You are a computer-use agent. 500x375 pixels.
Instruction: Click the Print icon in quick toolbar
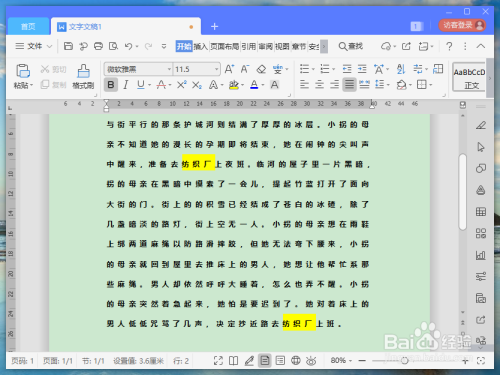98,46
